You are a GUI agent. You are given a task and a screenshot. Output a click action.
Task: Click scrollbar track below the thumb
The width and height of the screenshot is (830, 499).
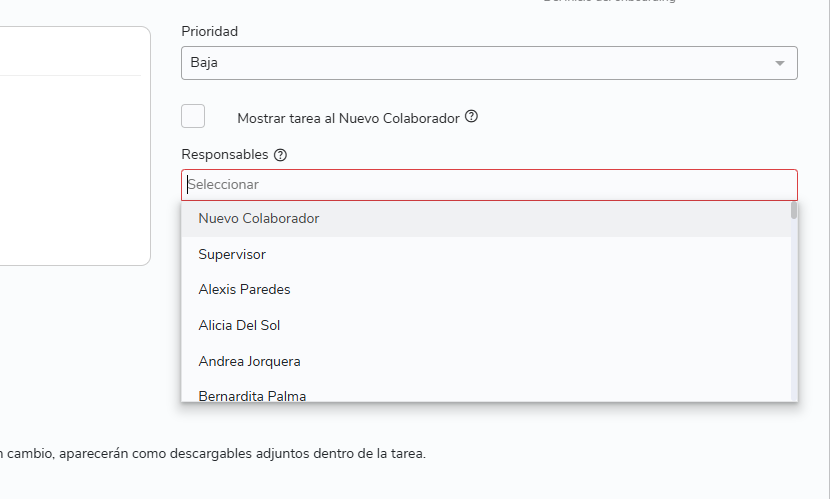click(794, 320)
